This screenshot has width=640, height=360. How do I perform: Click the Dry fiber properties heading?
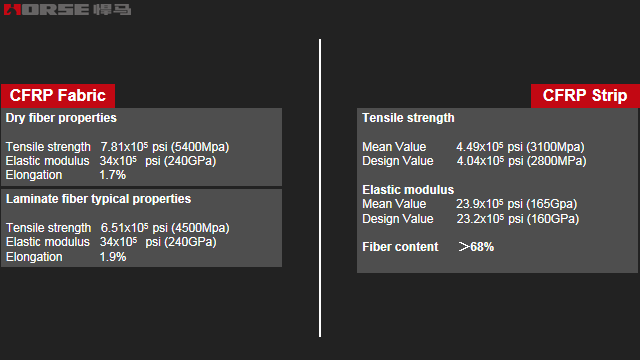[61, 118]
